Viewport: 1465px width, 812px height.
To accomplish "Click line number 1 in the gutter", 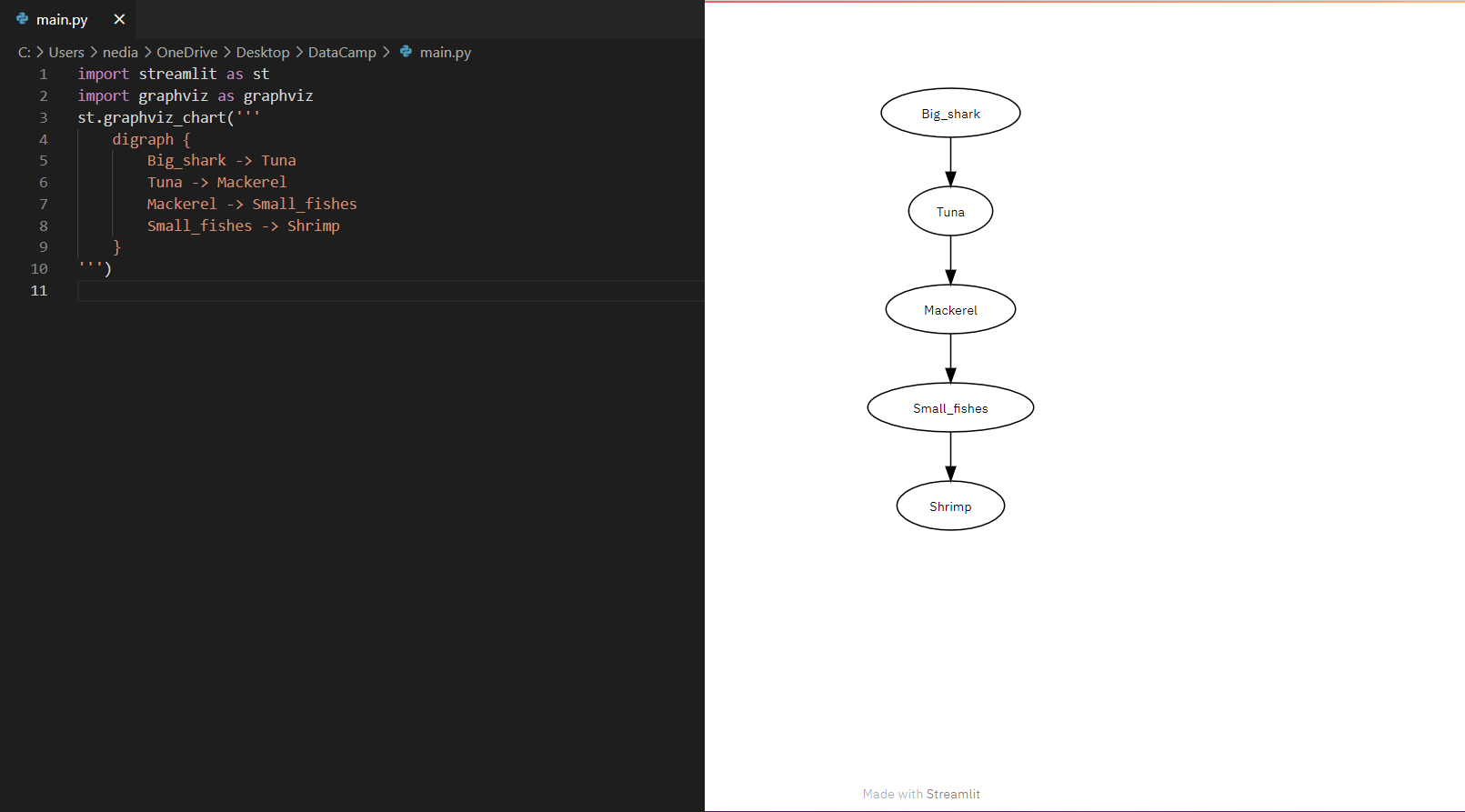I will [43, 75].
